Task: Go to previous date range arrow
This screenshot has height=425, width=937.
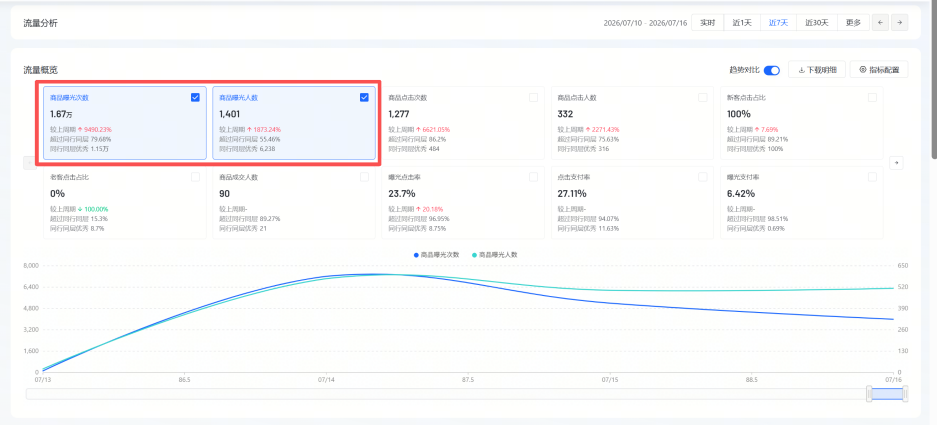Action: point(880,23)
